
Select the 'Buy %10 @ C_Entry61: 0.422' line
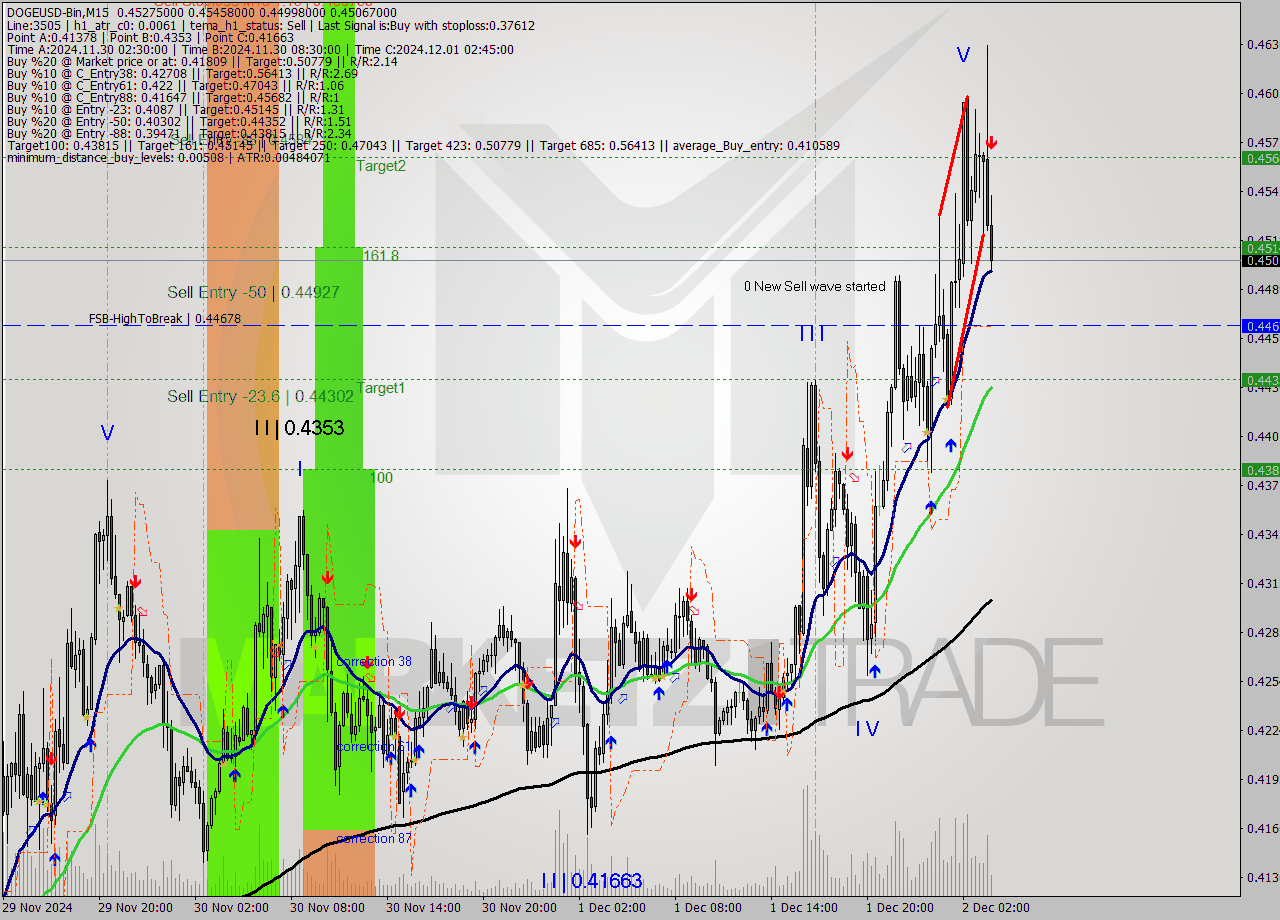click(177, 85)
